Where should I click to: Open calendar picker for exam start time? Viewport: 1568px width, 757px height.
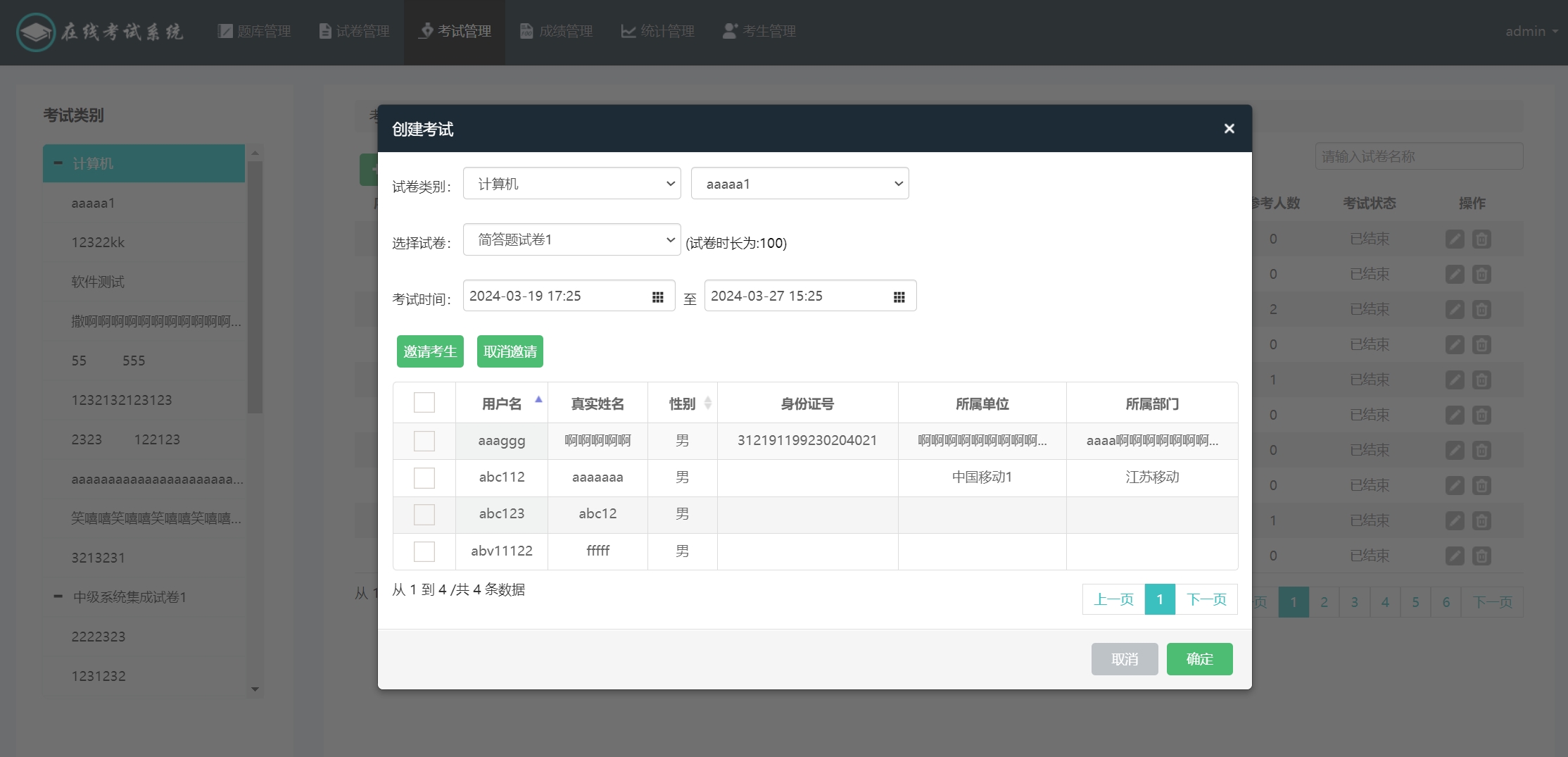pyautogui.click(x=657, y=297)
